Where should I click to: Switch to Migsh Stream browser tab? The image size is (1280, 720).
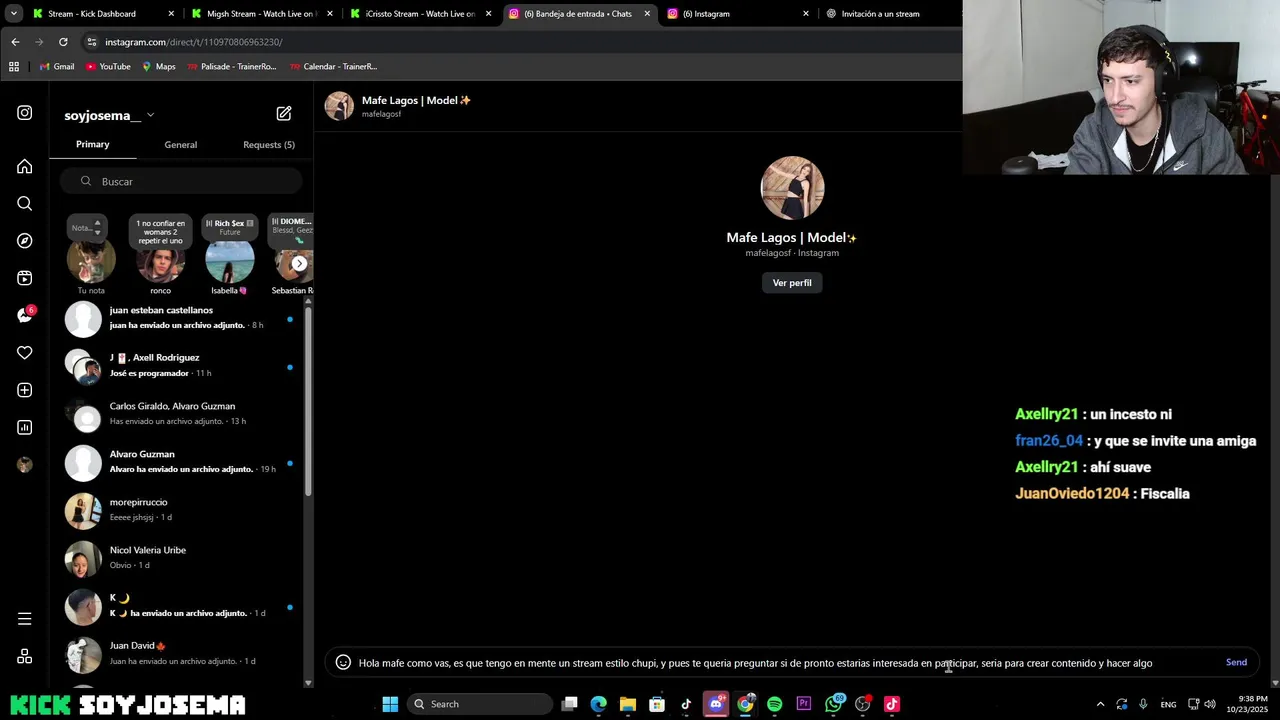pyautogui.click(x=262, y=14)
